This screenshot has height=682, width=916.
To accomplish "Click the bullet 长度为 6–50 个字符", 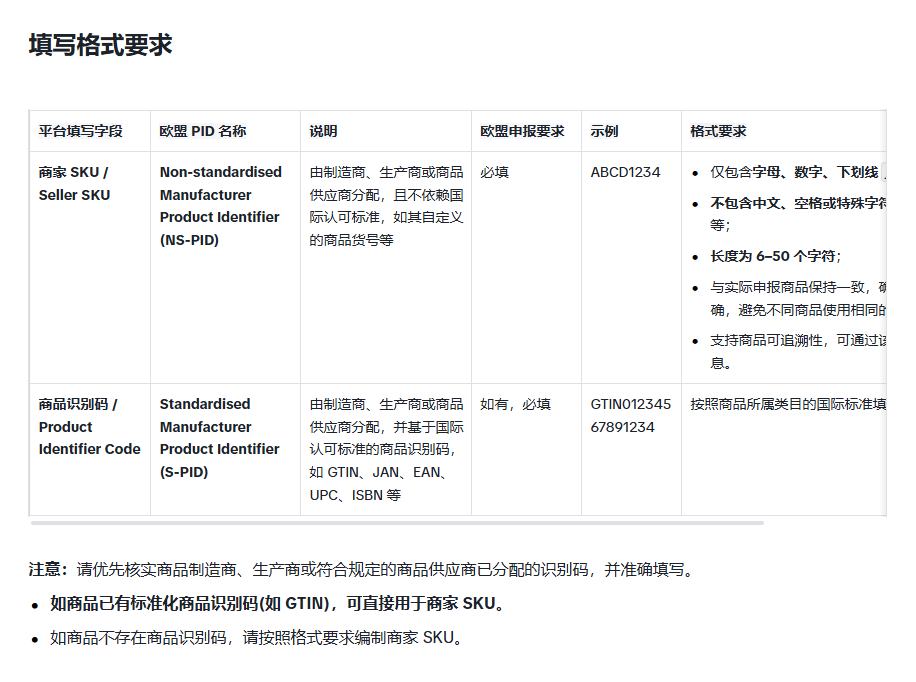I will (775, 256).
